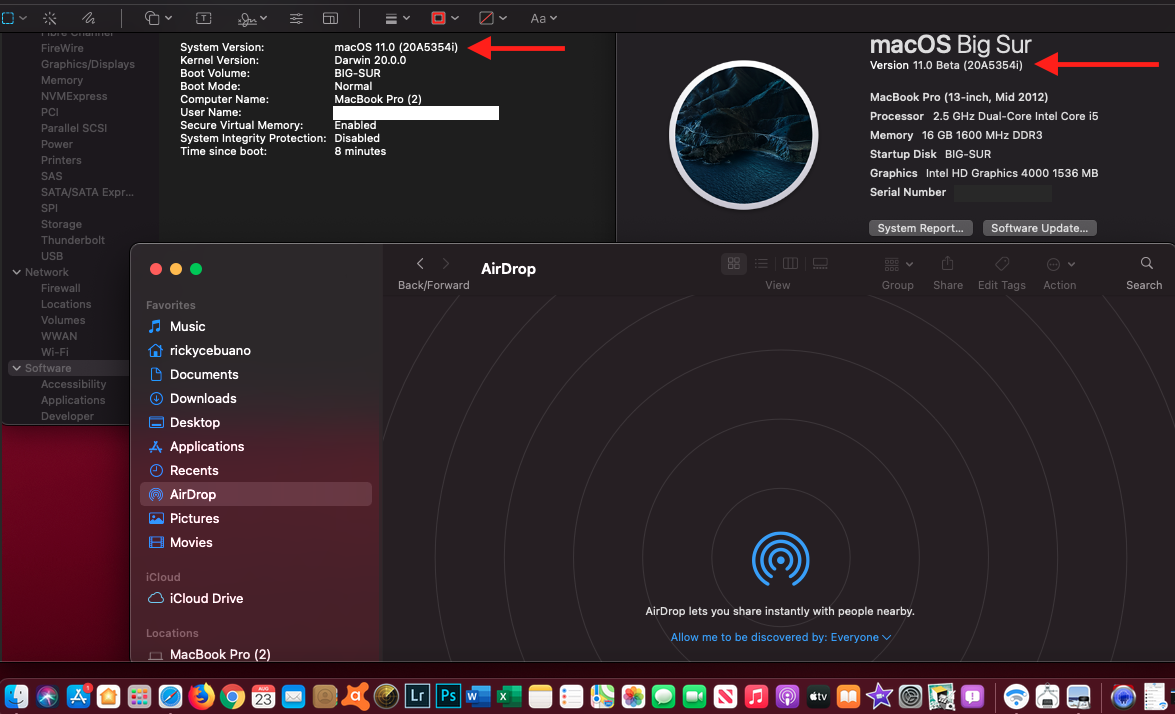Open the Adjust Size tool
The width and height of the screenshot is (1175, 714).
pos(330,18)
